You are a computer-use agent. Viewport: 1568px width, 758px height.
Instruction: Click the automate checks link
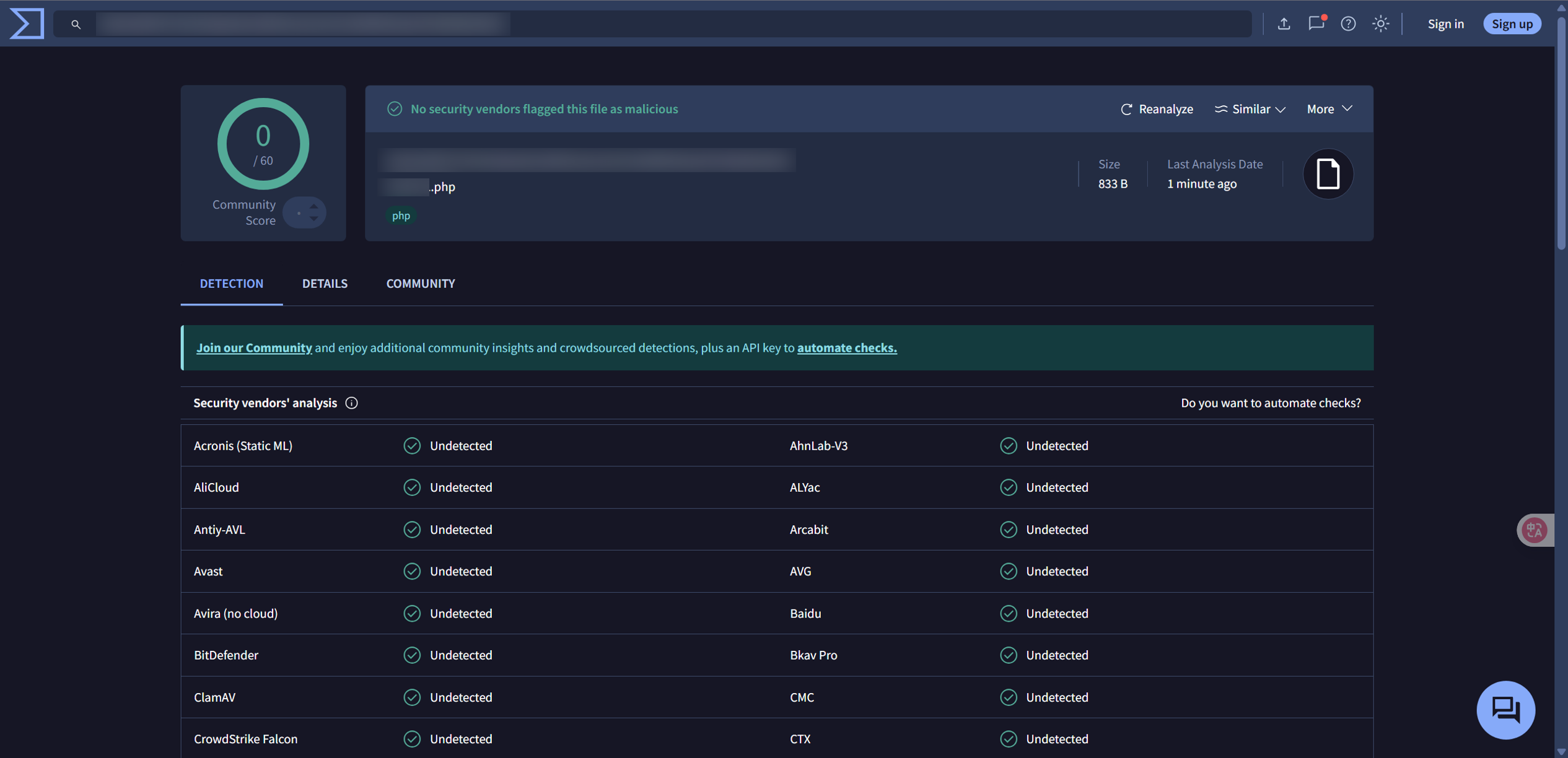[x=846, y=347]
